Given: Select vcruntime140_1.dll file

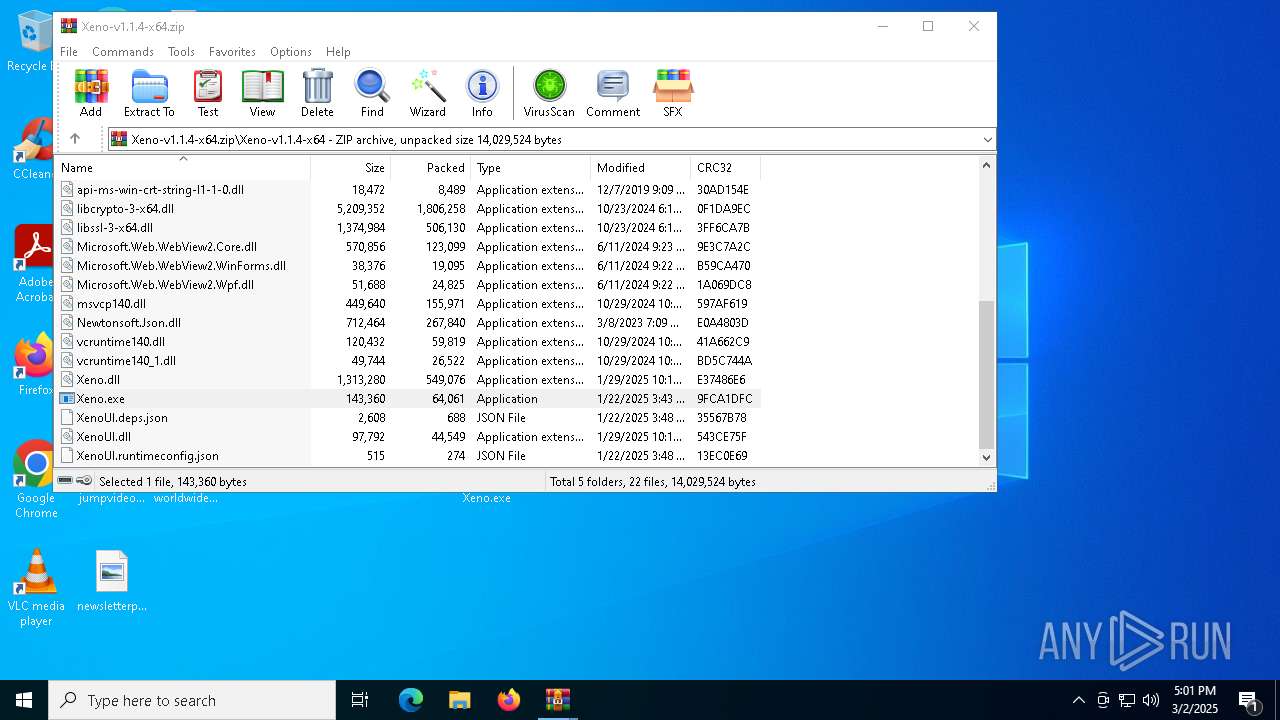Looking at the screenshot, I should coord(408,360).
